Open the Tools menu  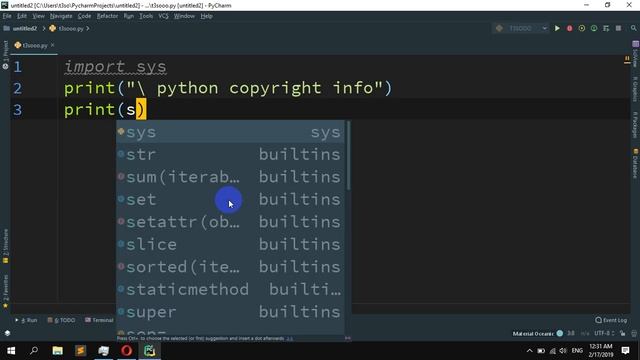click(x=146, y=16)
